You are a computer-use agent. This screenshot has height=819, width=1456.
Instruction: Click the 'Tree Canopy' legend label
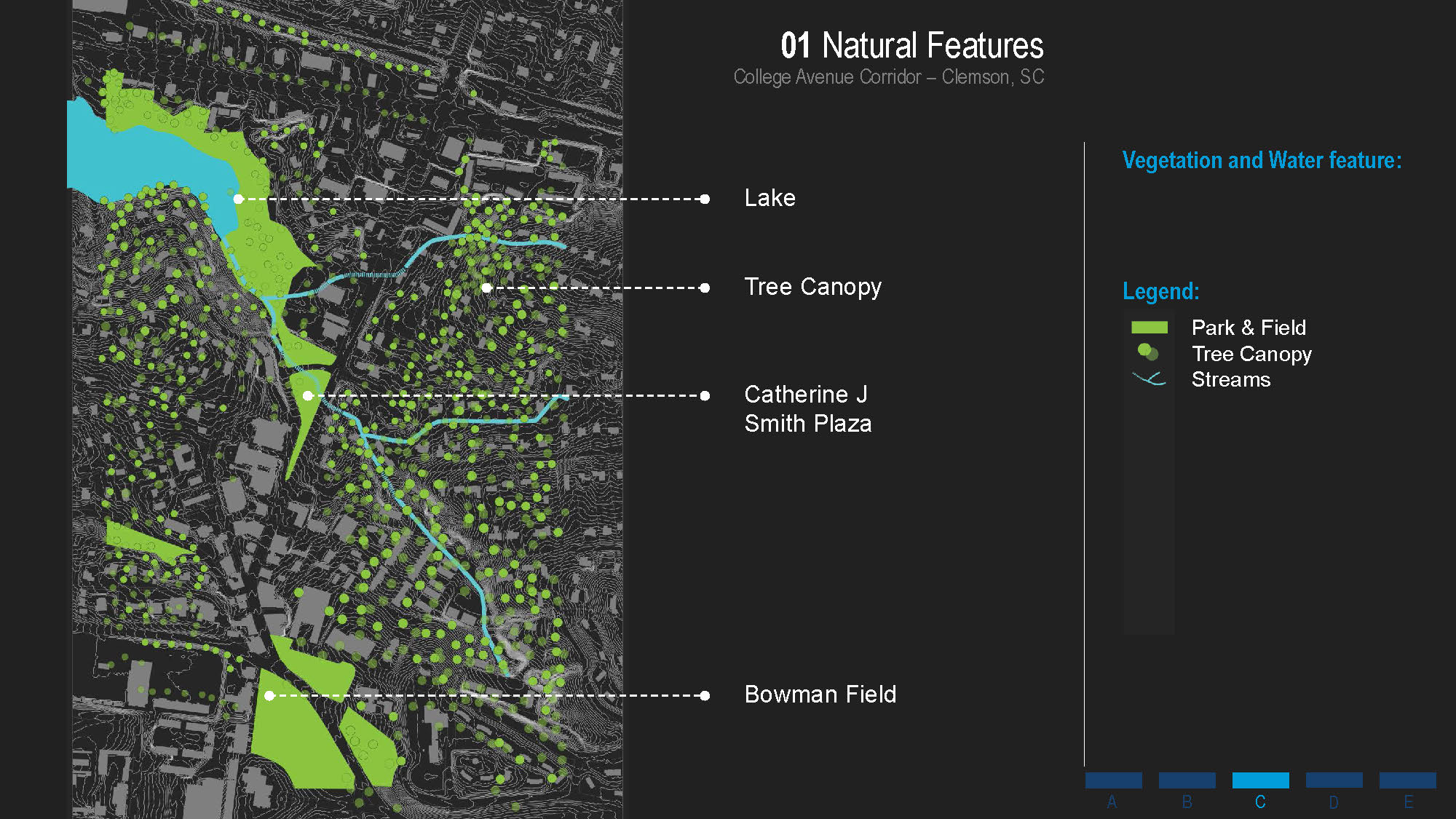coord(1251,354)
